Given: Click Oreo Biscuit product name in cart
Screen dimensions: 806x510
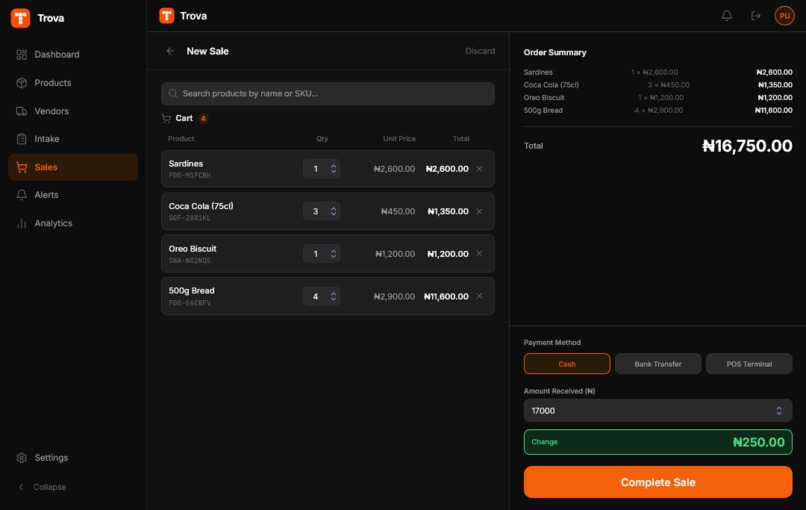Looking at the screenshot, I should [x=192, y=248].
